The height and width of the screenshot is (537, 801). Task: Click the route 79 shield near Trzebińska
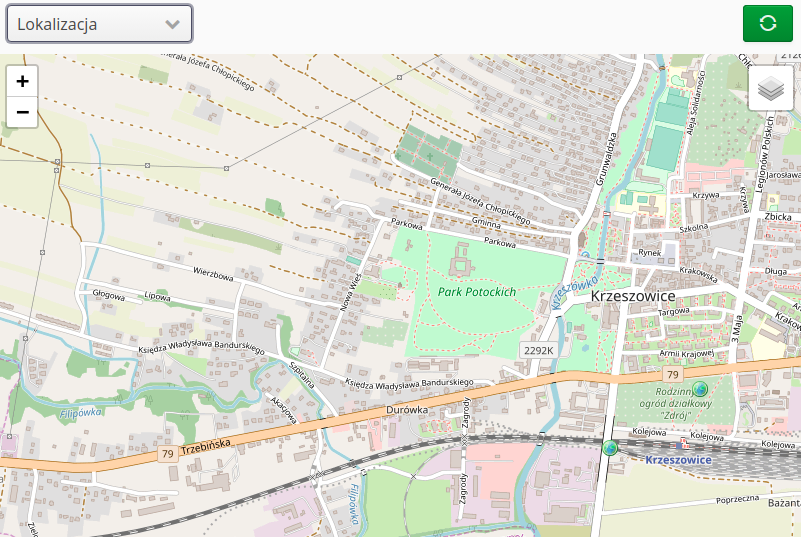pos(167,454)
